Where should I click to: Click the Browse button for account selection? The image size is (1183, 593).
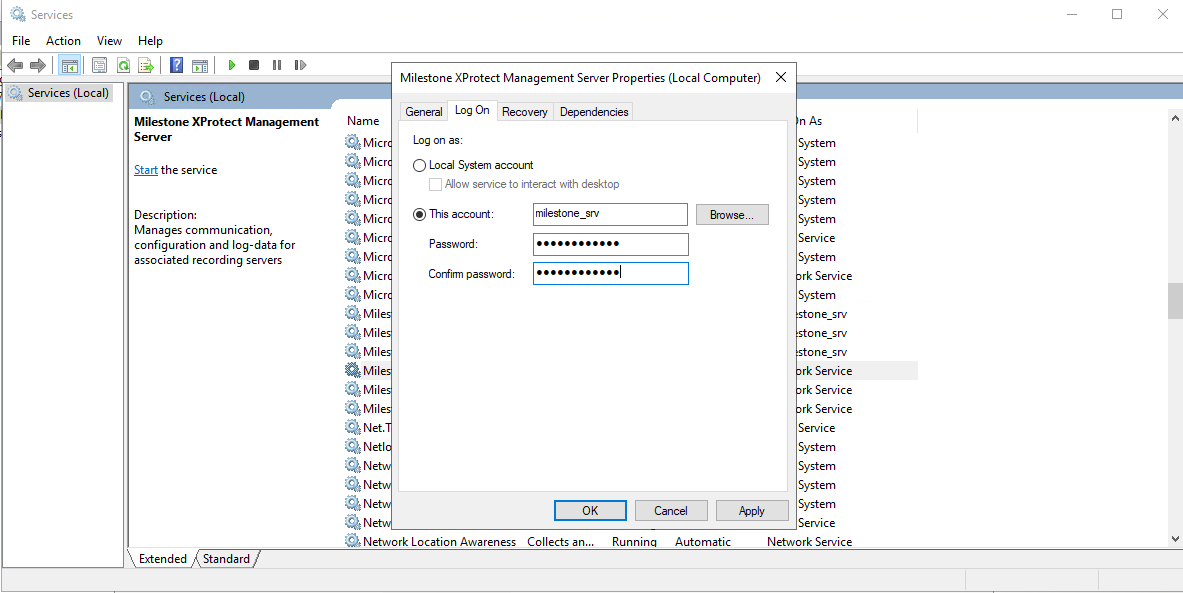tap(732, 214)
